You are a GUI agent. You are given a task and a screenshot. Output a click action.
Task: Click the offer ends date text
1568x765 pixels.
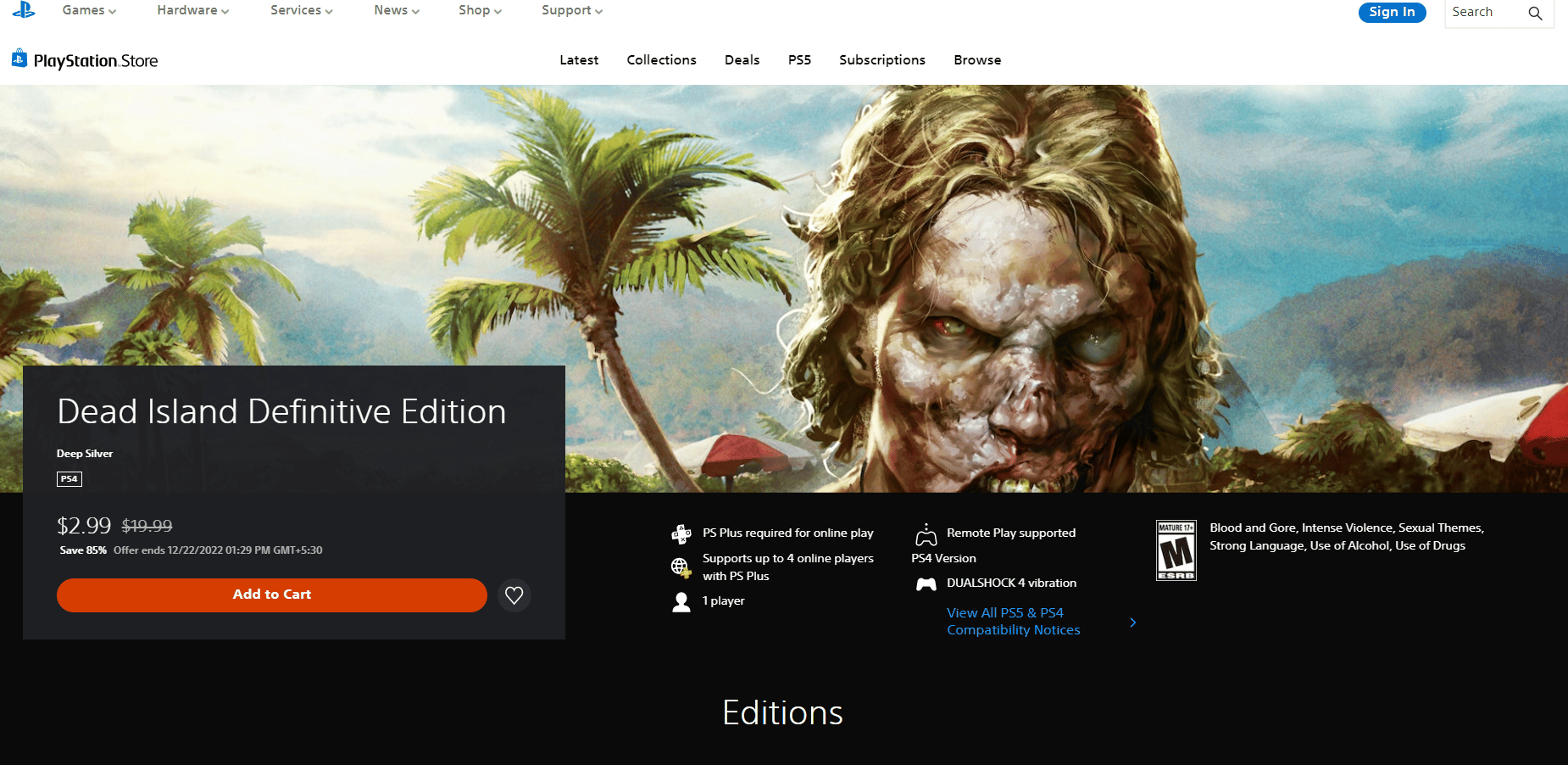coord(218,550)
